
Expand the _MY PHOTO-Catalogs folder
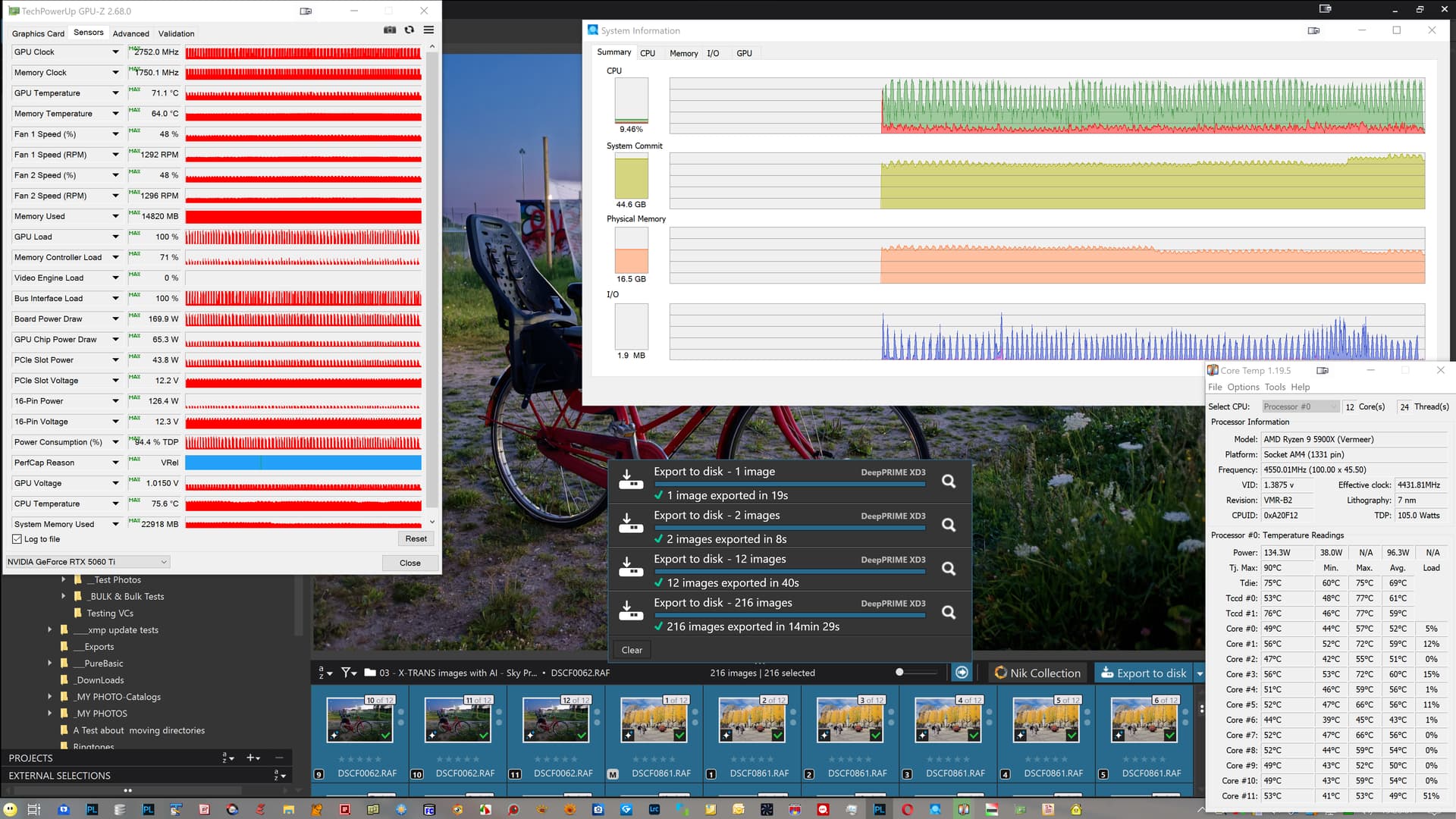(50, 696)
